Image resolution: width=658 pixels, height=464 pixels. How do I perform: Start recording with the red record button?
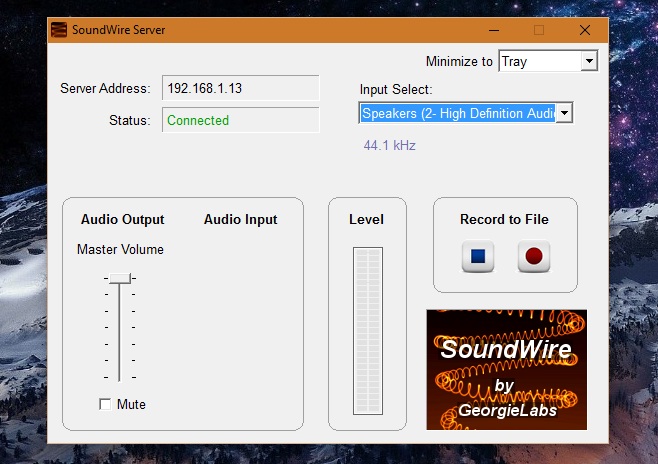(x=534, y=257)
